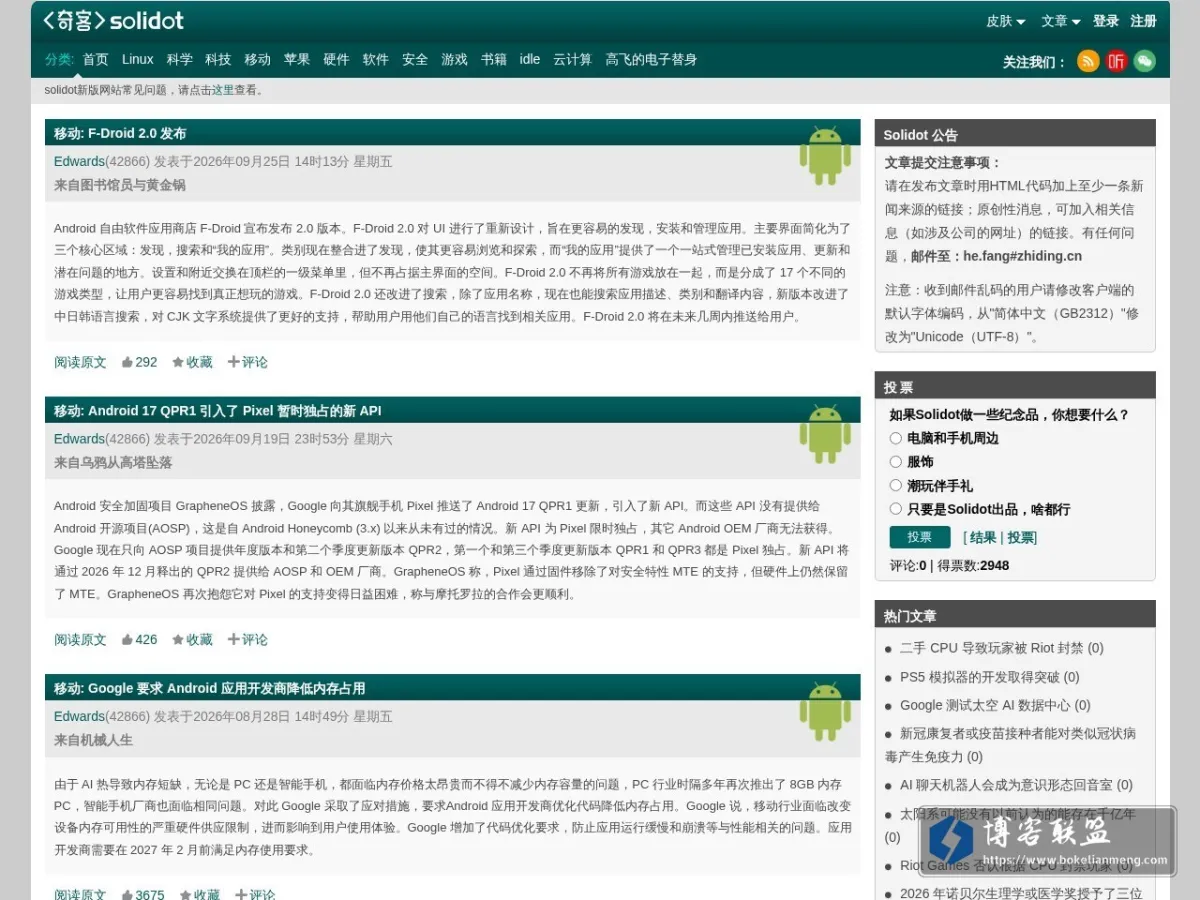This screenshot has height=900, width=1200.
Task: Expand the 皮肤 skin dropdown
Action: click(x=1006, y=21)
